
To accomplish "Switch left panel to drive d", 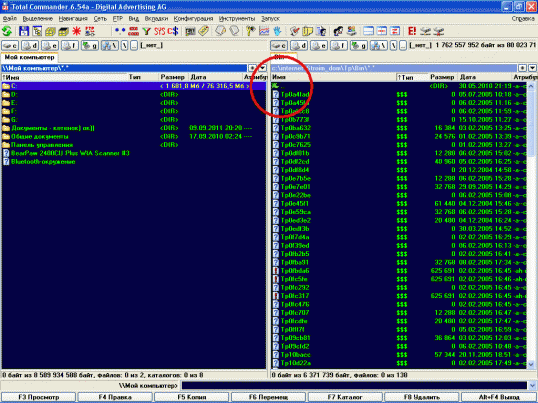I will (x=30, y=45).
